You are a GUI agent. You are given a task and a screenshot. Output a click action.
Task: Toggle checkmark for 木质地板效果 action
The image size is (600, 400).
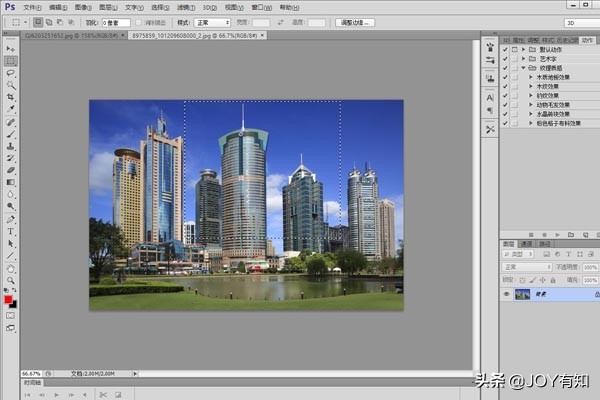(505, 77)
